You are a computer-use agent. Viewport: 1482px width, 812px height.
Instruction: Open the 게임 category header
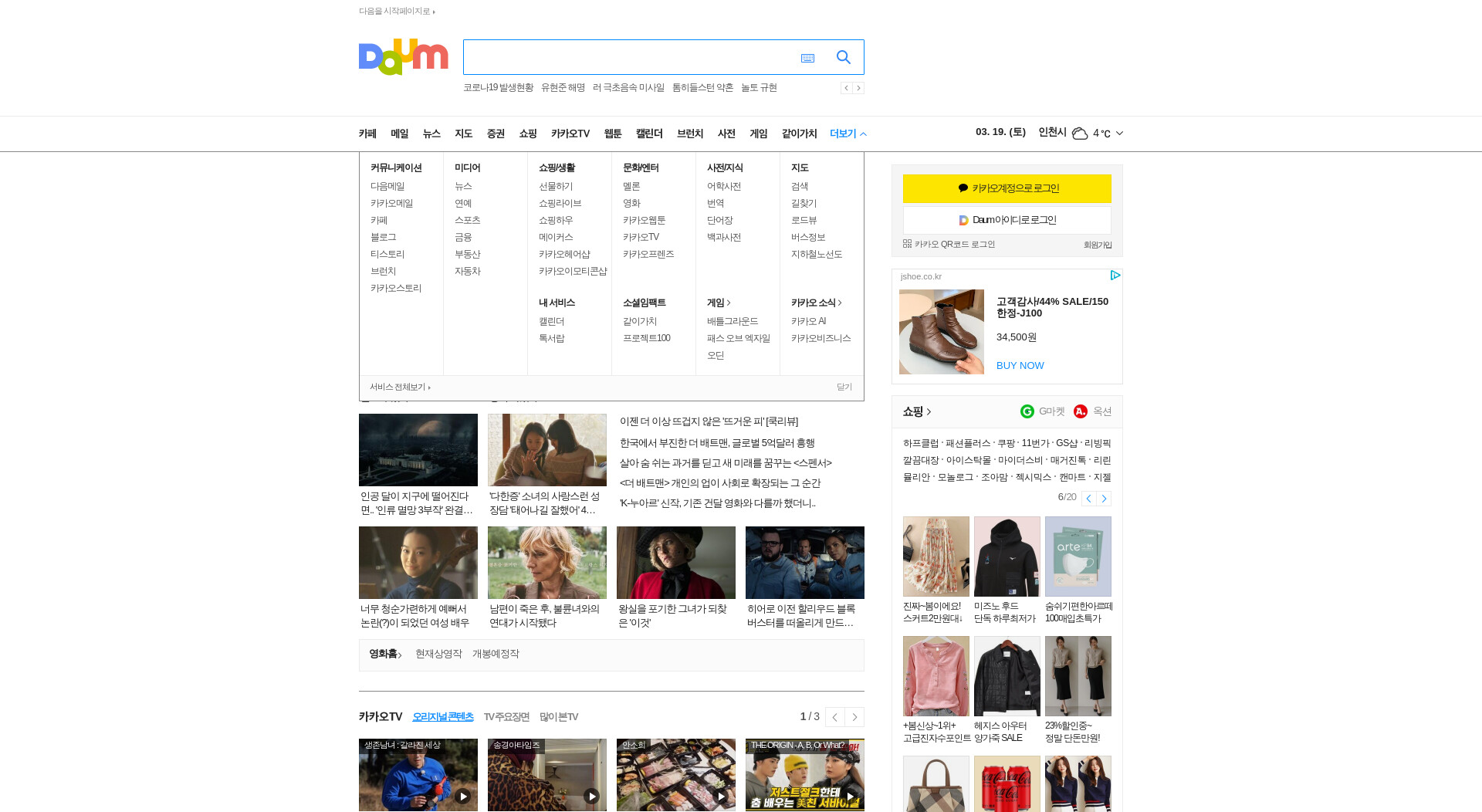pos(719,303)
